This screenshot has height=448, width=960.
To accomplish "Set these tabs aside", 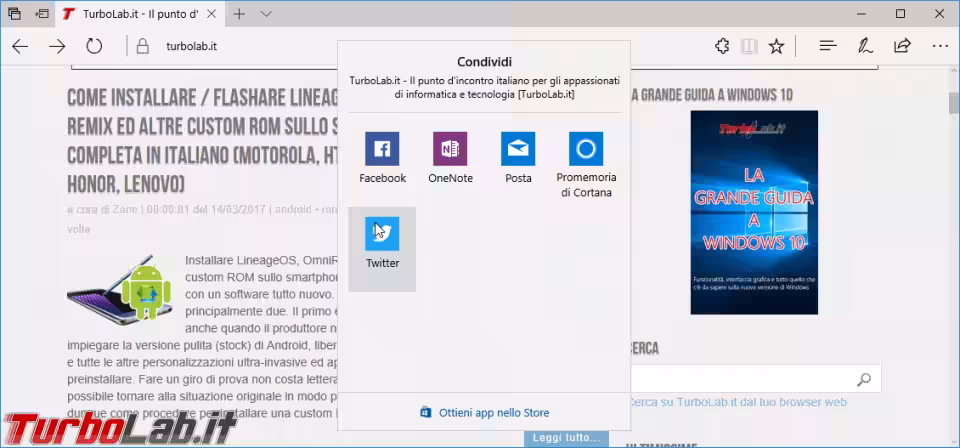I will click(42, 13).
